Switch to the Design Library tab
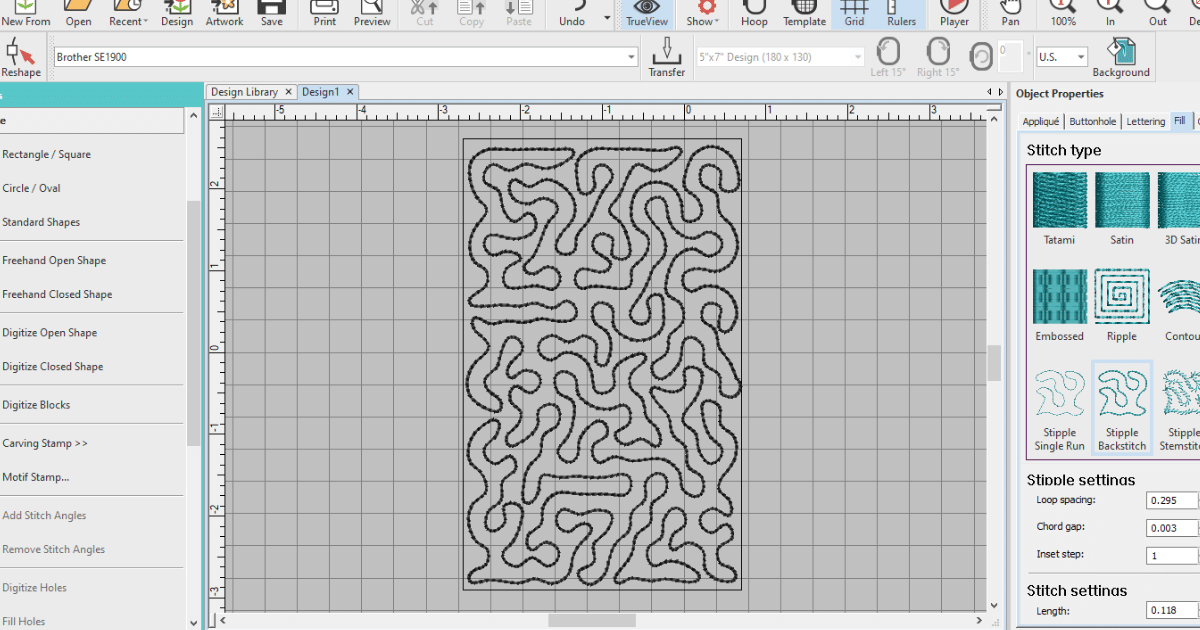 (245, 92)
